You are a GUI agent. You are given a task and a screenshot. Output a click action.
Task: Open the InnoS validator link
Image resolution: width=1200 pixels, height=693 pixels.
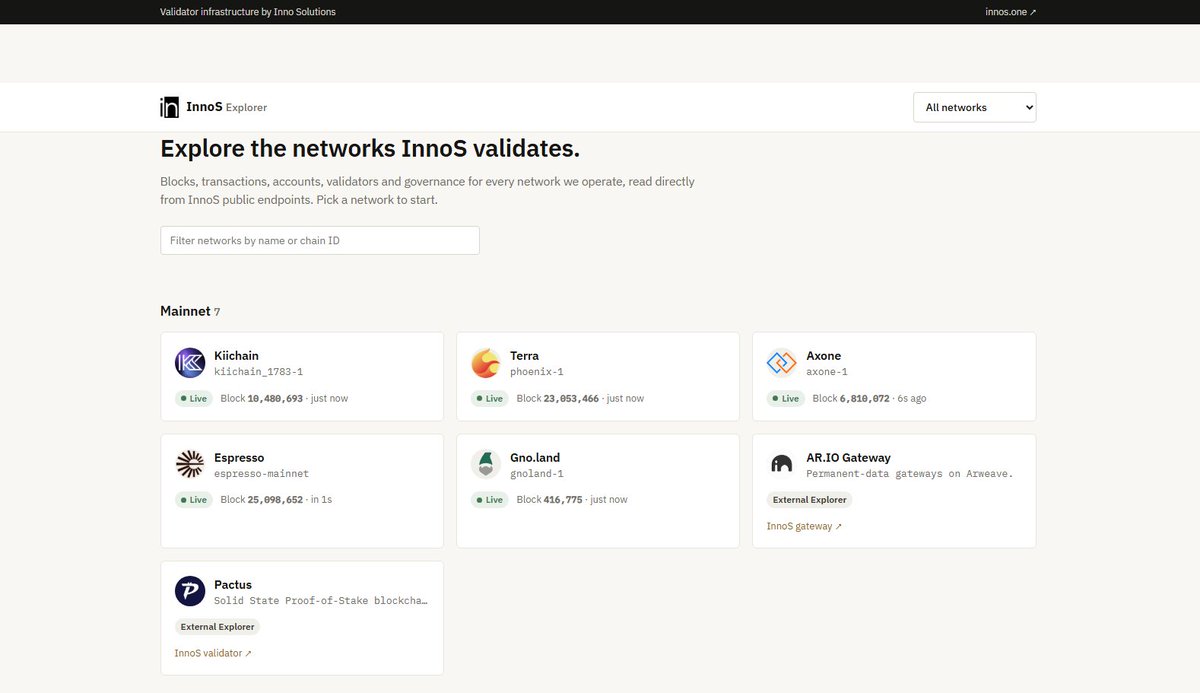coord(213,653)
